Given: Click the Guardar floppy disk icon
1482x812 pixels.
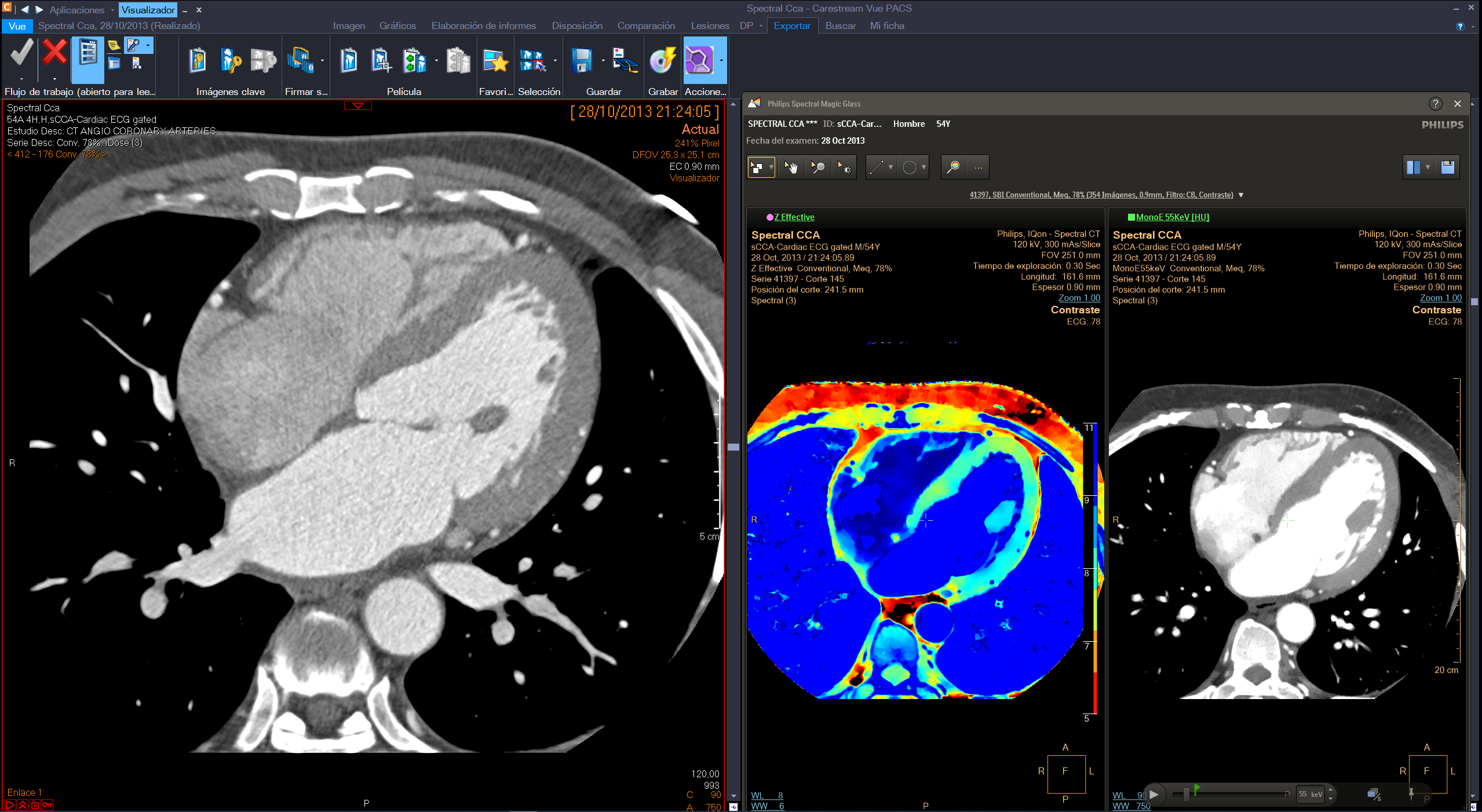Looking at the screenshot, I should click(x=581, y=60).
